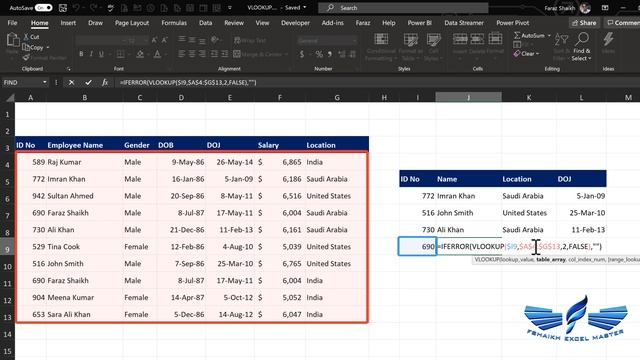Image resolution: width=640 pixels, height=360 pixels.
Task: Open AutoSum dropdown
Action: click(x=549, y=36)
